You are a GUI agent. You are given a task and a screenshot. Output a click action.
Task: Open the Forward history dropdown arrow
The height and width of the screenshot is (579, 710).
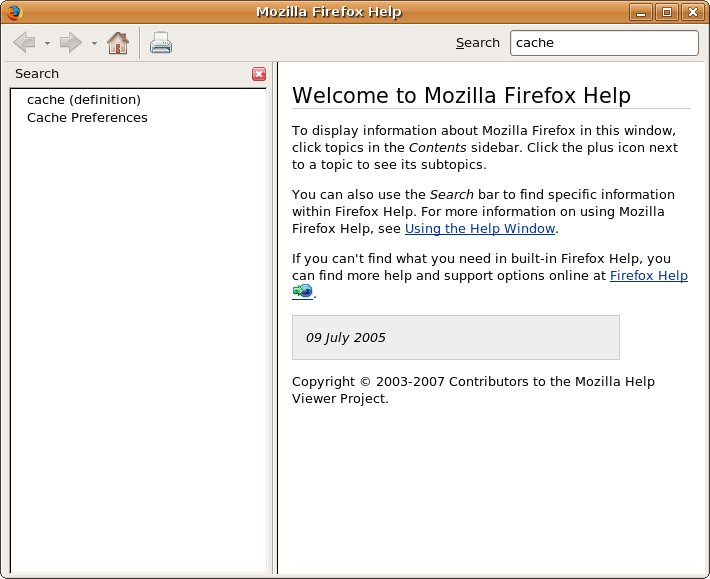point(94,43)
